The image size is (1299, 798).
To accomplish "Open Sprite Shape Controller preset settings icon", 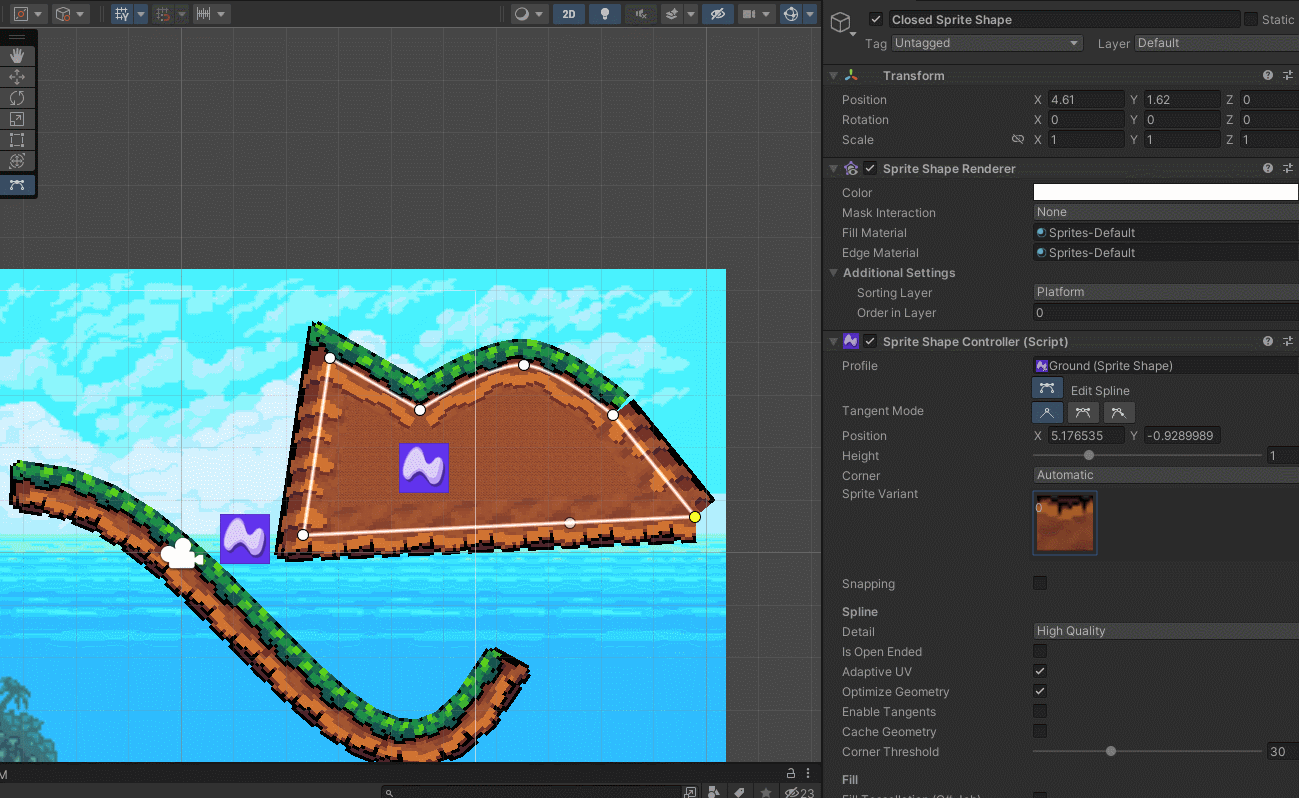I will pyautogui.click(x=1288, y=341).
